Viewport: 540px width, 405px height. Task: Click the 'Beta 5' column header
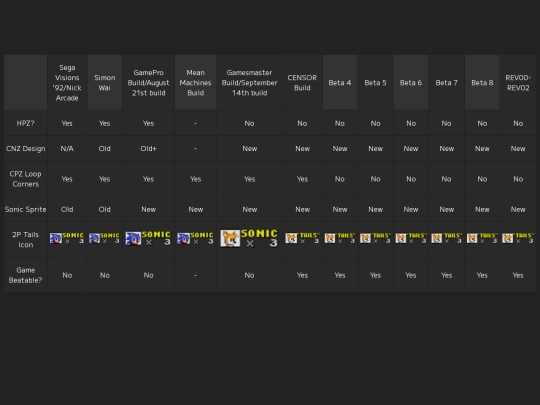click(x=375, y=83)
